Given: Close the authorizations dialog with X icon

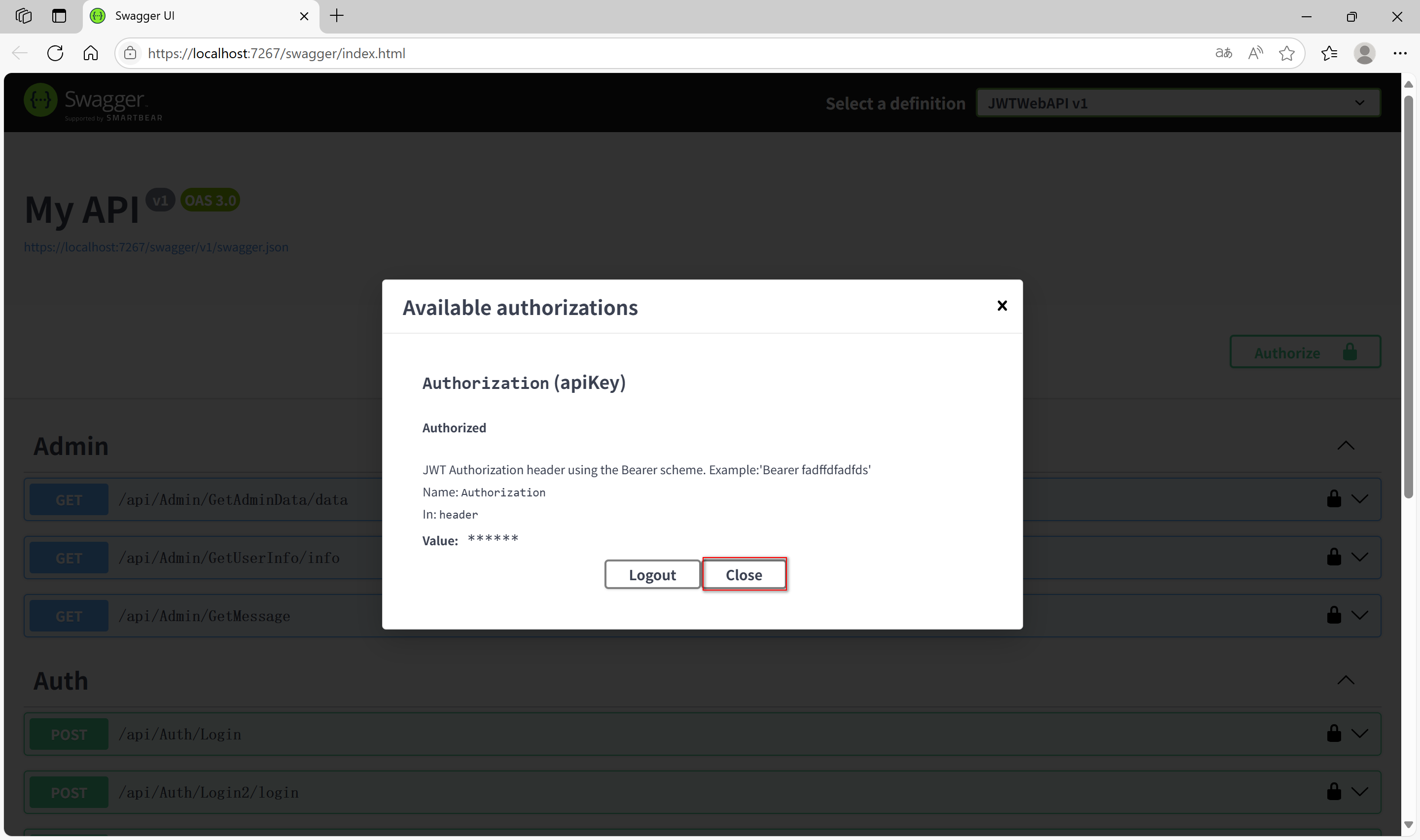Looking at the screenshot, I should [1002, 306].
